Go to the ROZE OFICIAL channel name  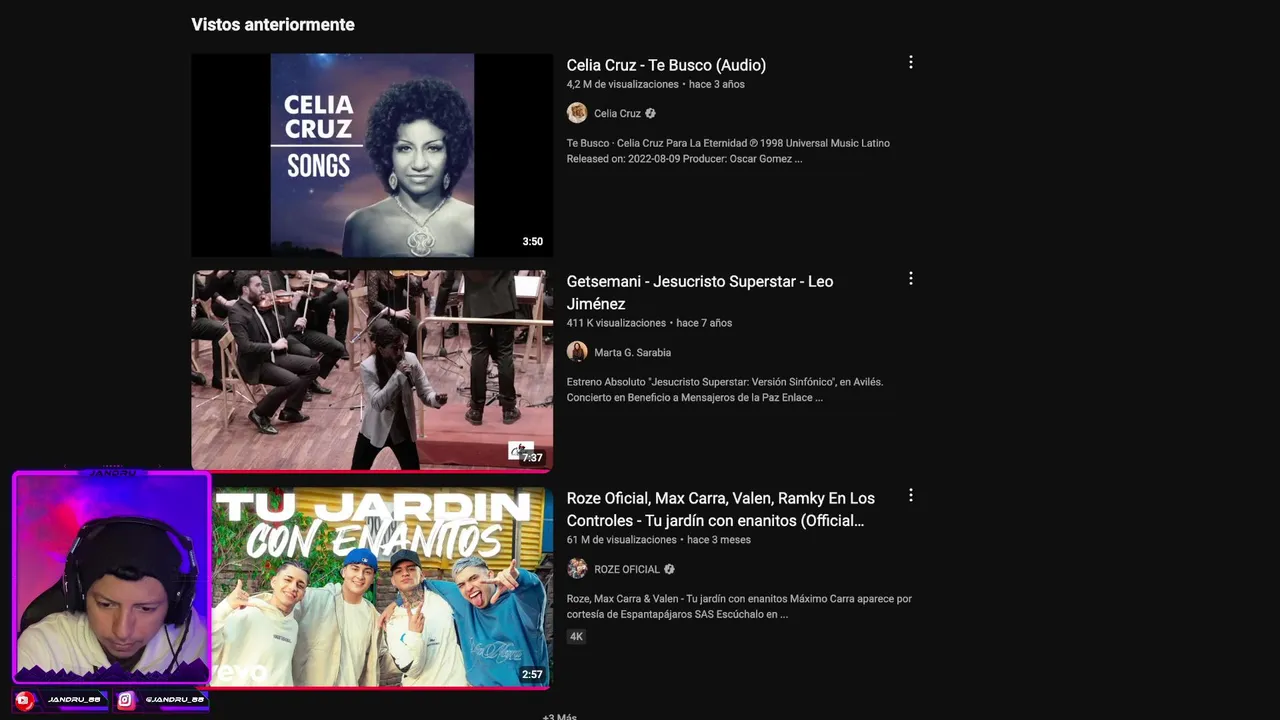pos(627,570)
